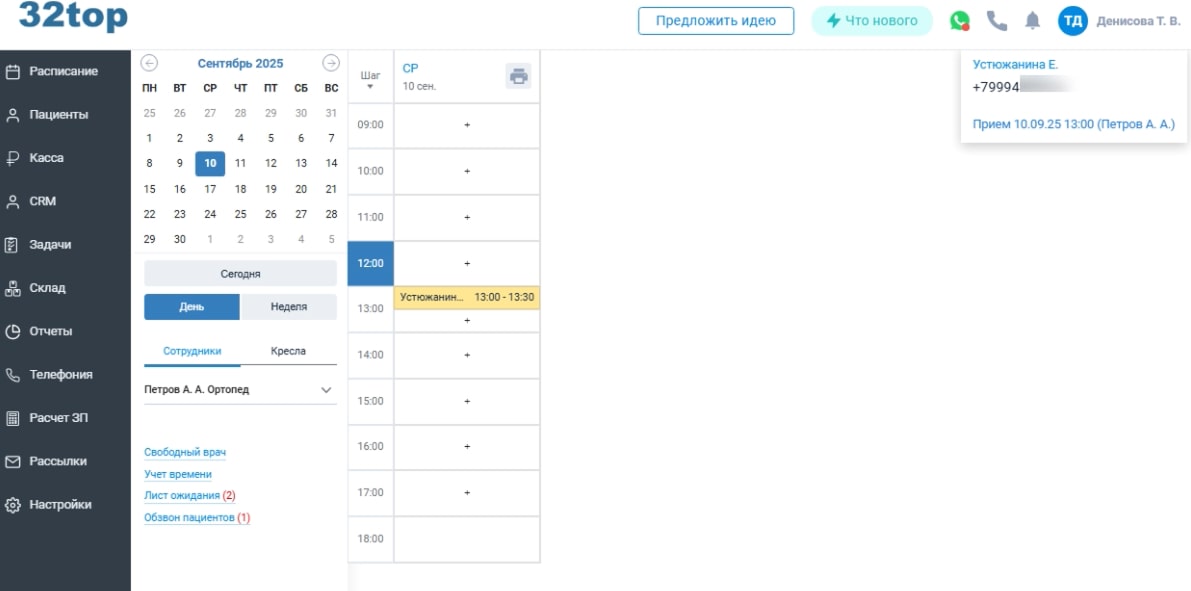Open the yellow Устюжанина 13:00 appointment

coord(466,298)
